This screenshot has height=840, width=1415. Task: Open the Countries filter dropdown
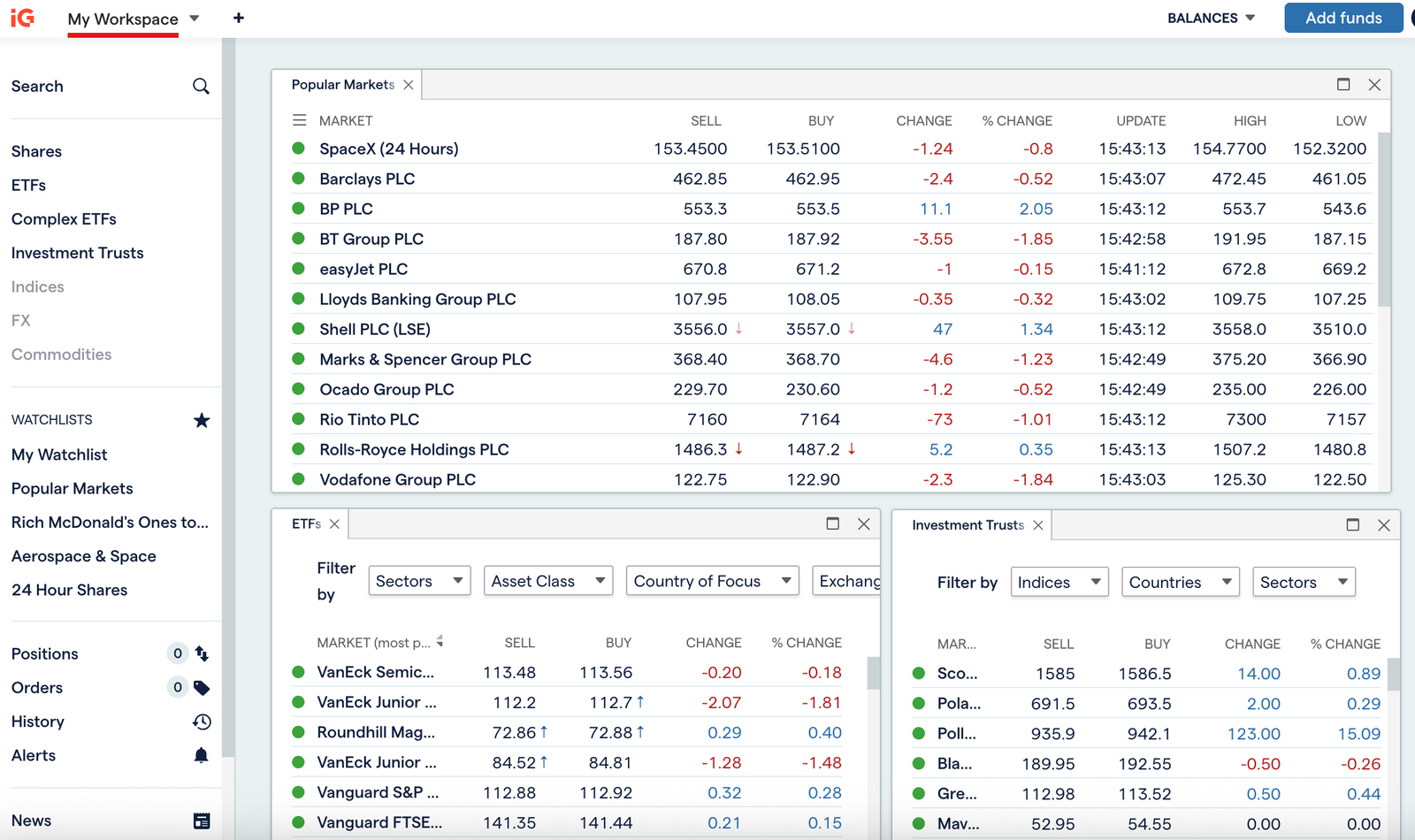point(1181,582)
